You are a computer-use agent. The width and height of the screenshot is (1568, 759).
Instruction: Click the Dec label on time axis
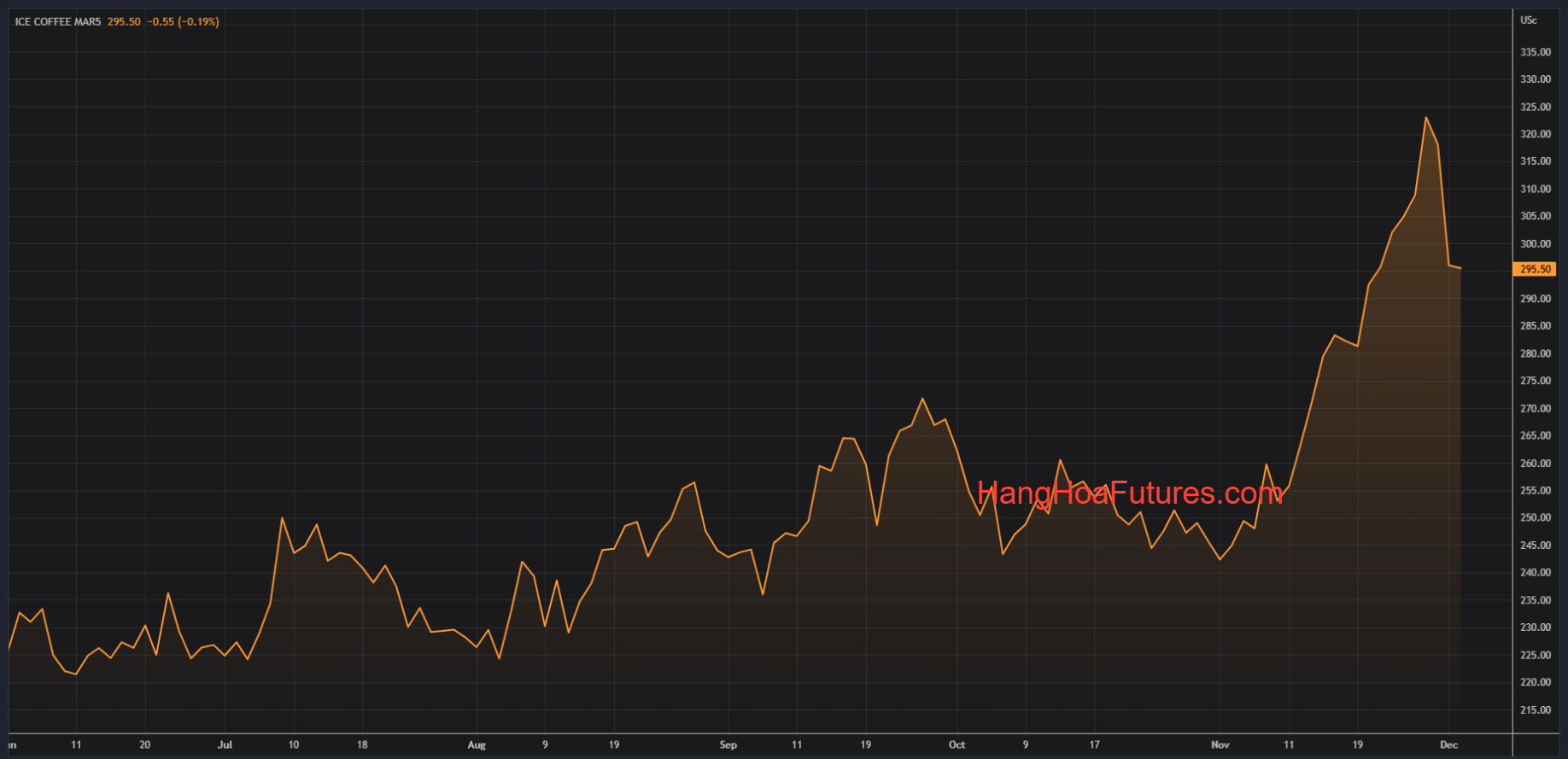click(1448, 744)
